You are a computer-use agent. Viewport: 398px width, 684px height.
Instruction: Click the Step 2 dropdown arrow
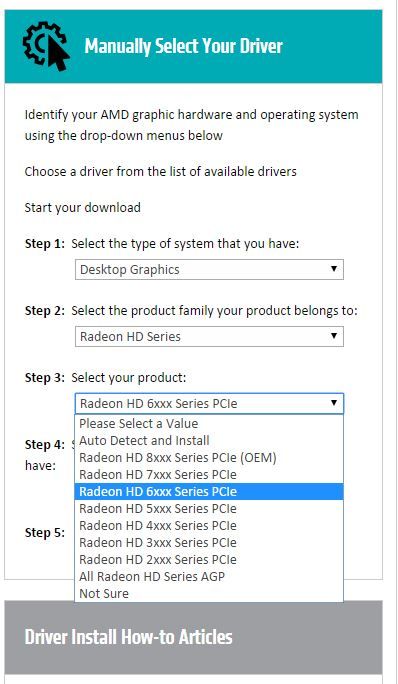point(334,336)
